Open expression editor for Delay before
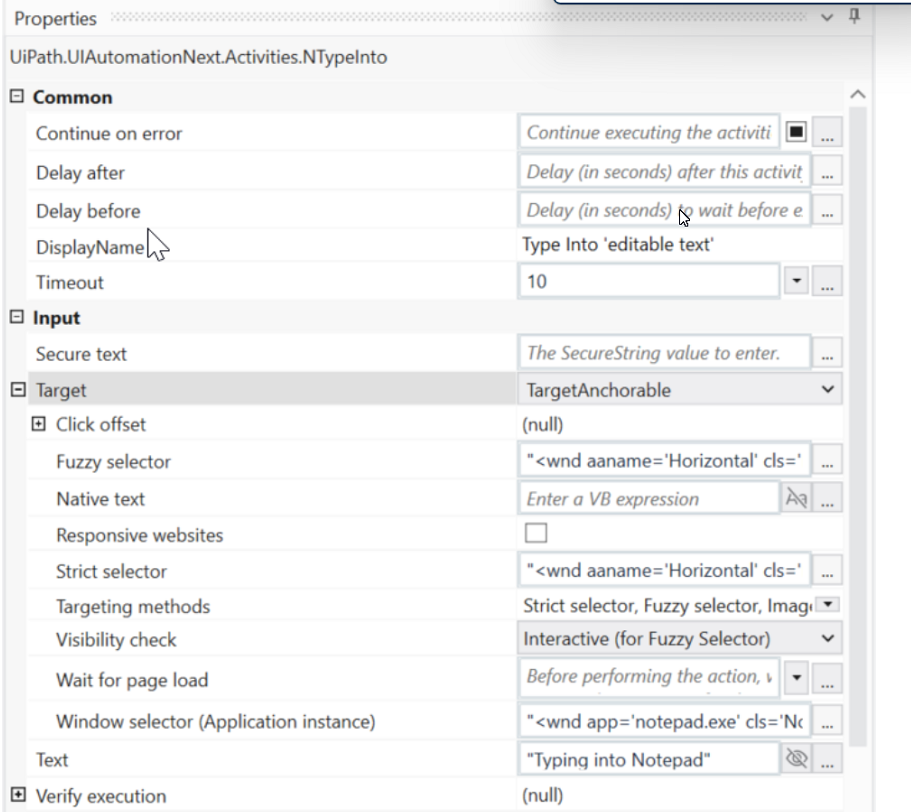This screenshot has width=911, height=812. click(x=827, y=211)
